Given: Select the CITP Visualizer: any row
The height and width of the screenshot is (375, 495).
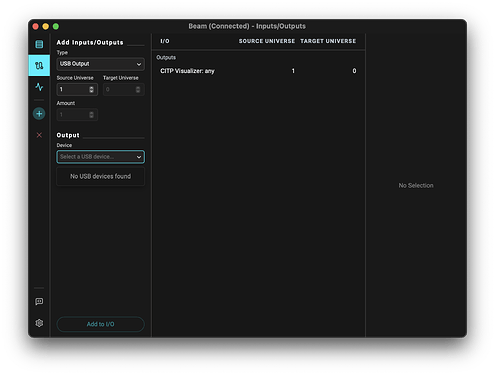Looking at the screenshot, I should point(258,71).
